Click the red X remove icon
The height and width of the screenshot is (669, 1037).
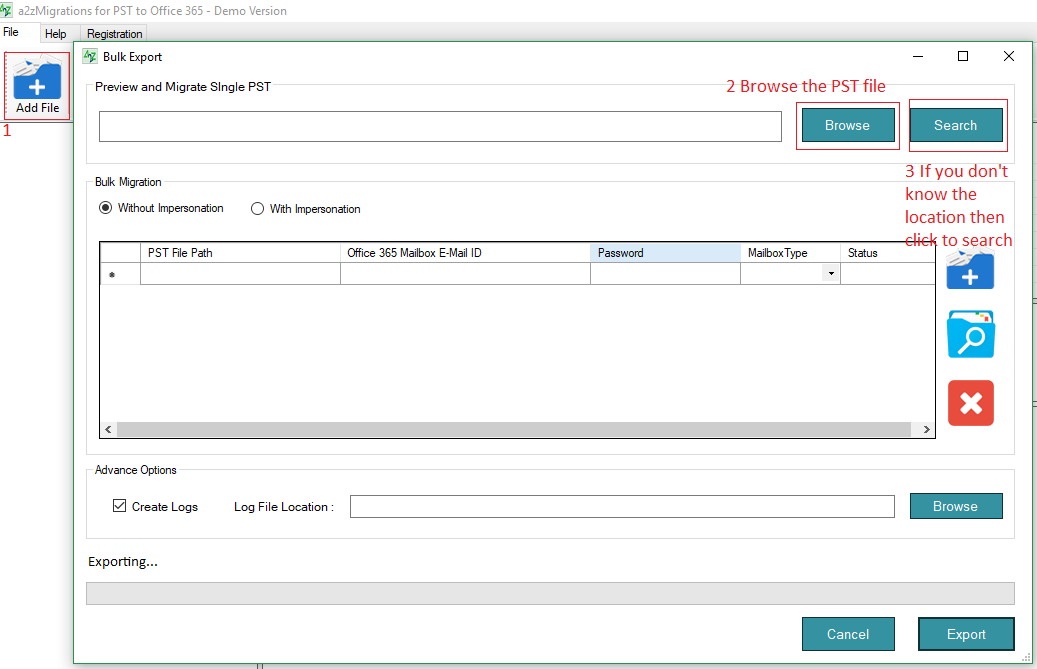point(971,403)
